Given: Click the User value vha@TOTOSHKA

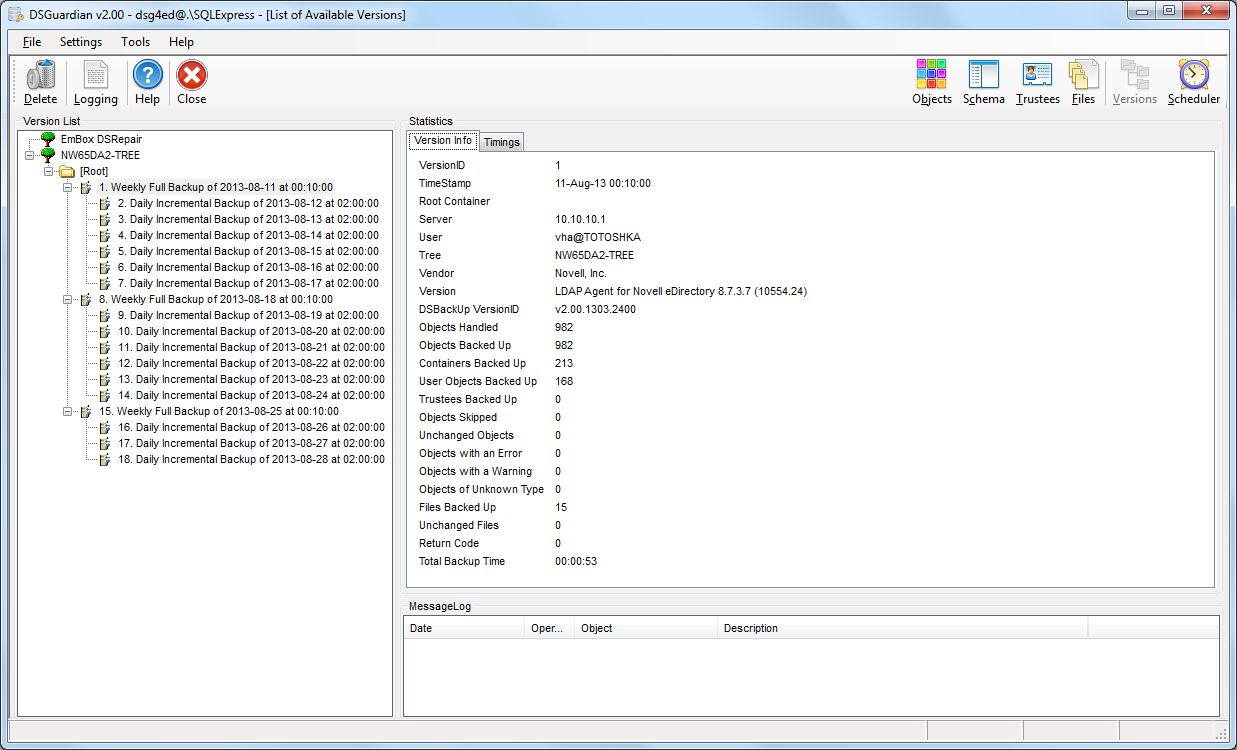Looking at the screenshot, I should pyautogui.click(x=597, y=237).
